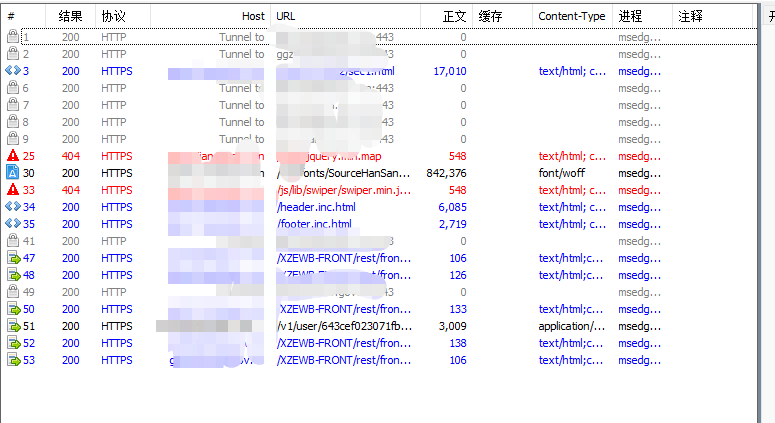The image size is (775, 423).
Task: Select the HTML icon of session 35
Action: pos(13,223)
